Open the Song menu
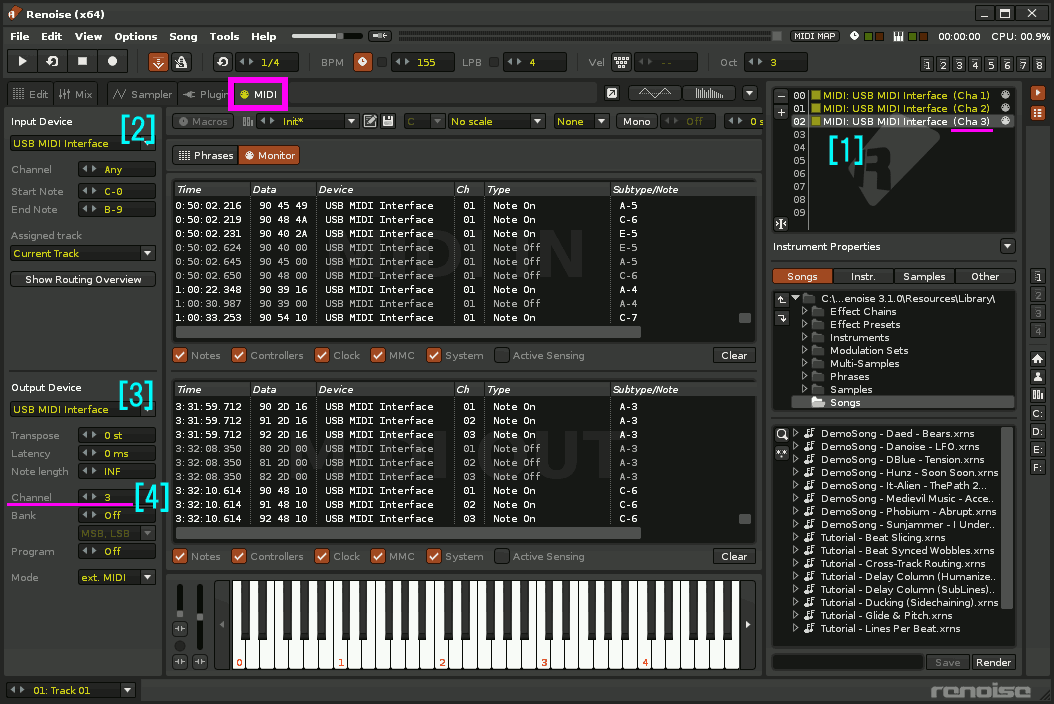The height and width of the screenshot is (704, 1054). point(183,36)
